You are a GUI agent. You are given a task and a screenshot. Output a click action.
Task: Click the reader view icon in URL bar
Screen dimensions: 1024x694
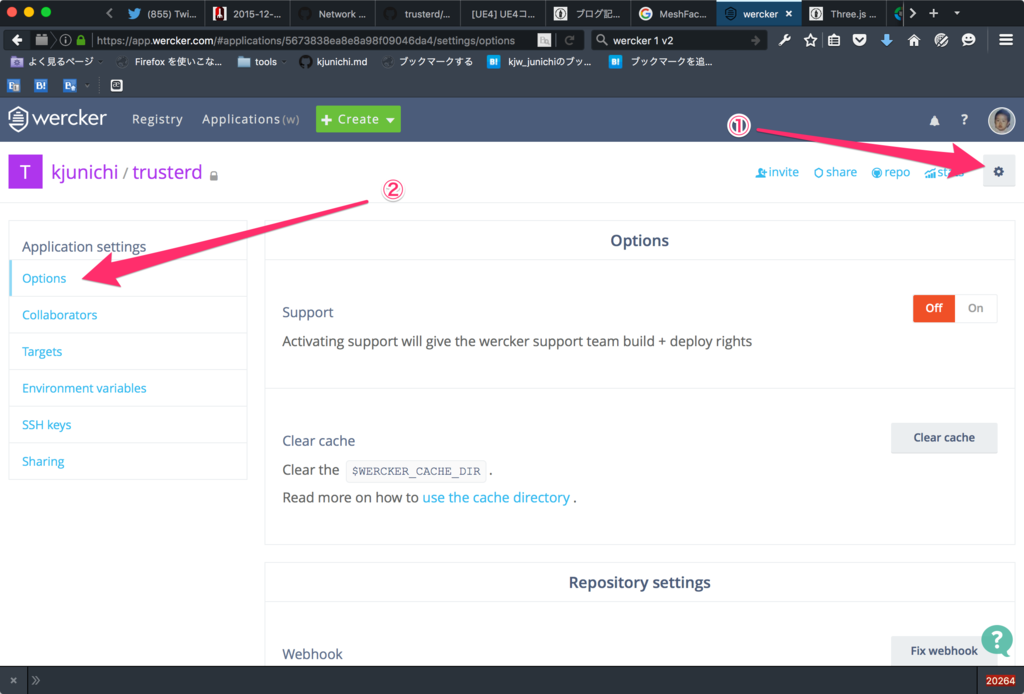544,40
